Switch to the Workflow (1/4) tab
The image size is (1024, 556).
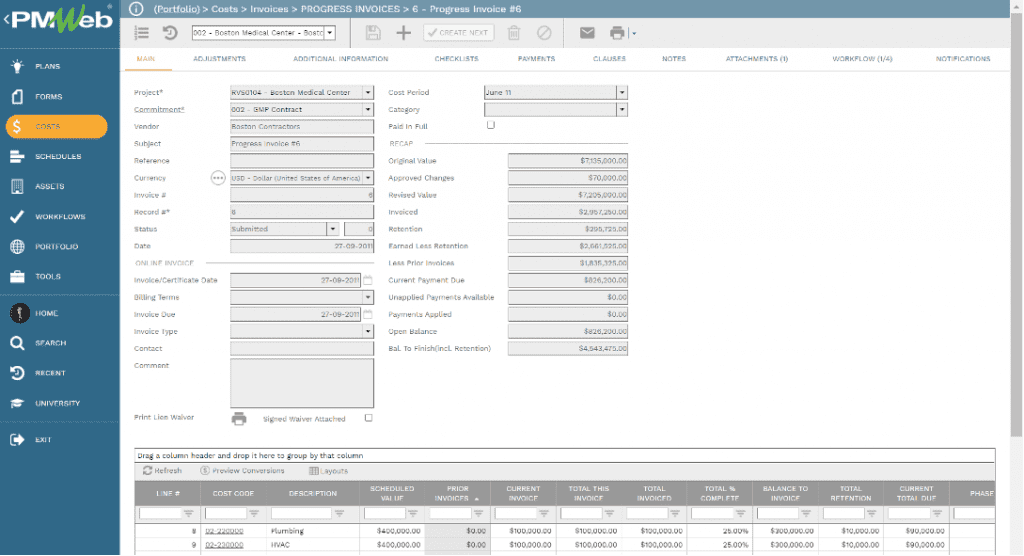[x=862, y=59]
